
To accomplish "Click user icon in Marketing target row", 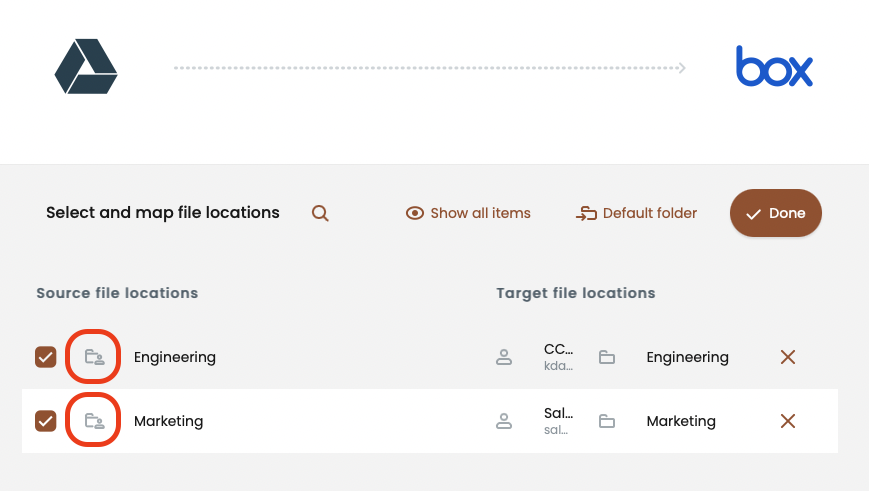I will click(504, 421).
